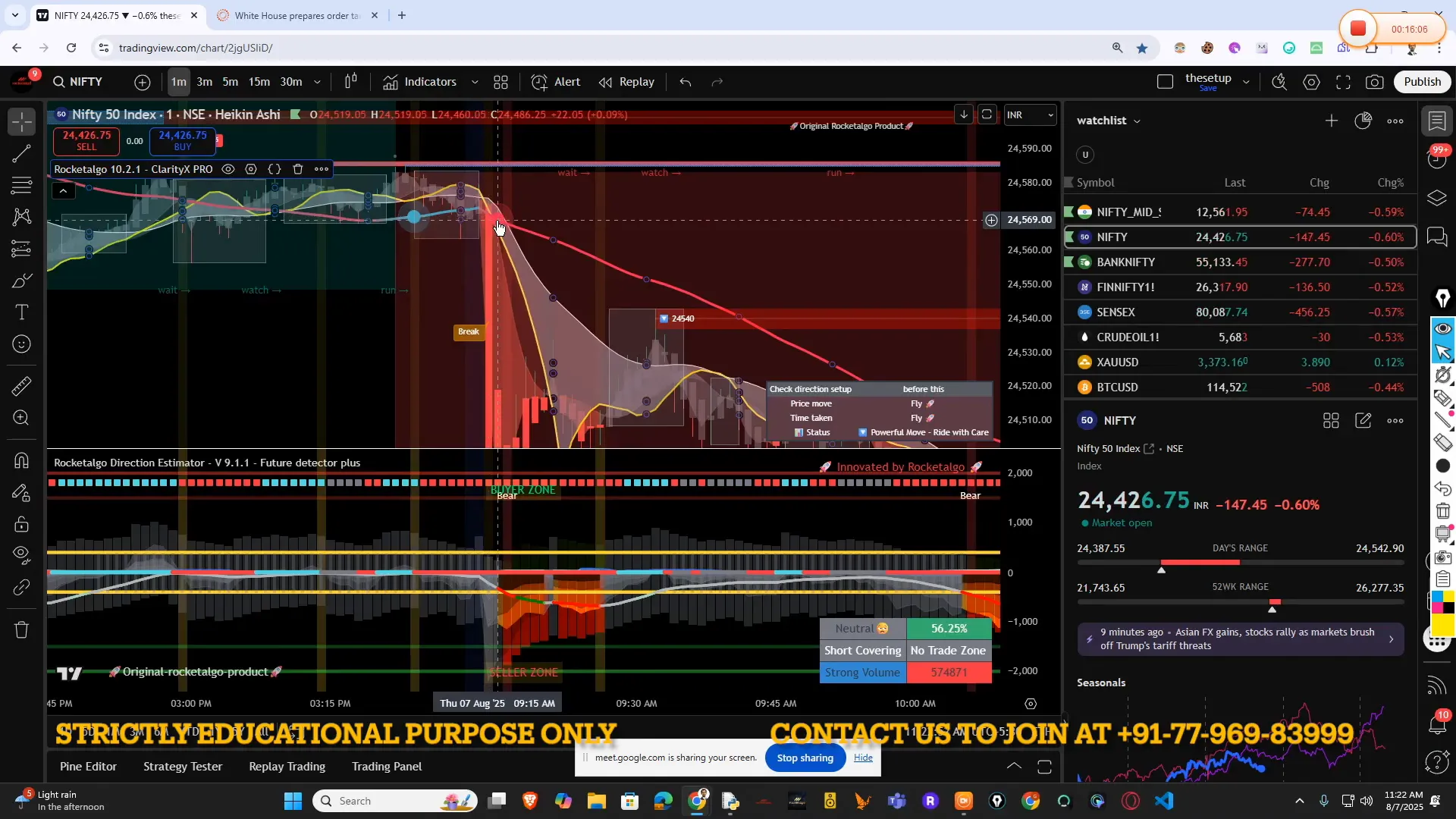
Task: Open the Strategy Tester tab
Action: pos(183,767)
